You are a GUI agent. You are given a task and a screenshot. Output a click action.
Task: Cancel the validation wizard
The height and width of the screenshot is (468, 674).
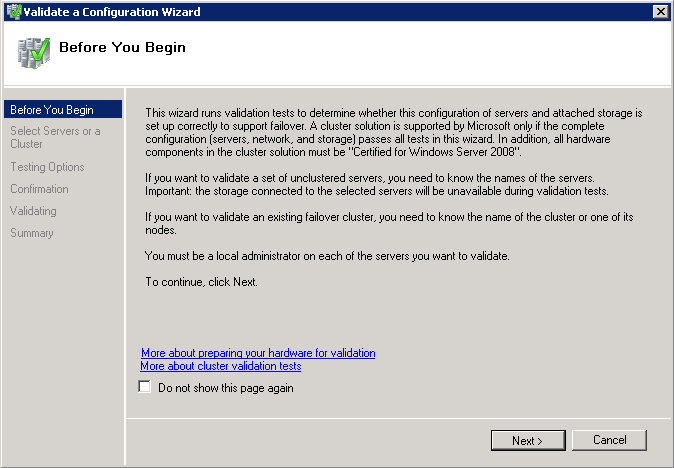coord(610,440)
